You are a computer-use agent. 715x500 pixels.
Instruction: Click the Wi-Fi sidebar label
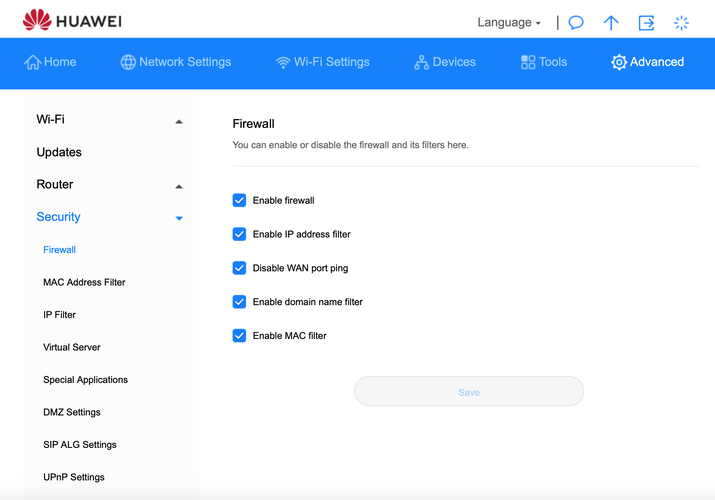coord(50,119)
